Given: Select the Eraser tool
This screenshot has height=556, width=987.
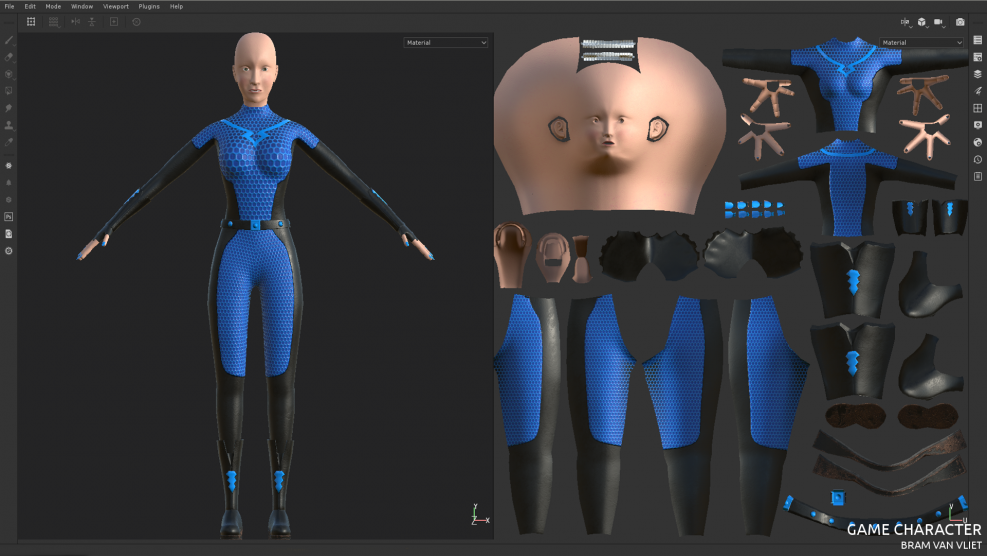Looking at the screenshot, I should tap(9, 57).
